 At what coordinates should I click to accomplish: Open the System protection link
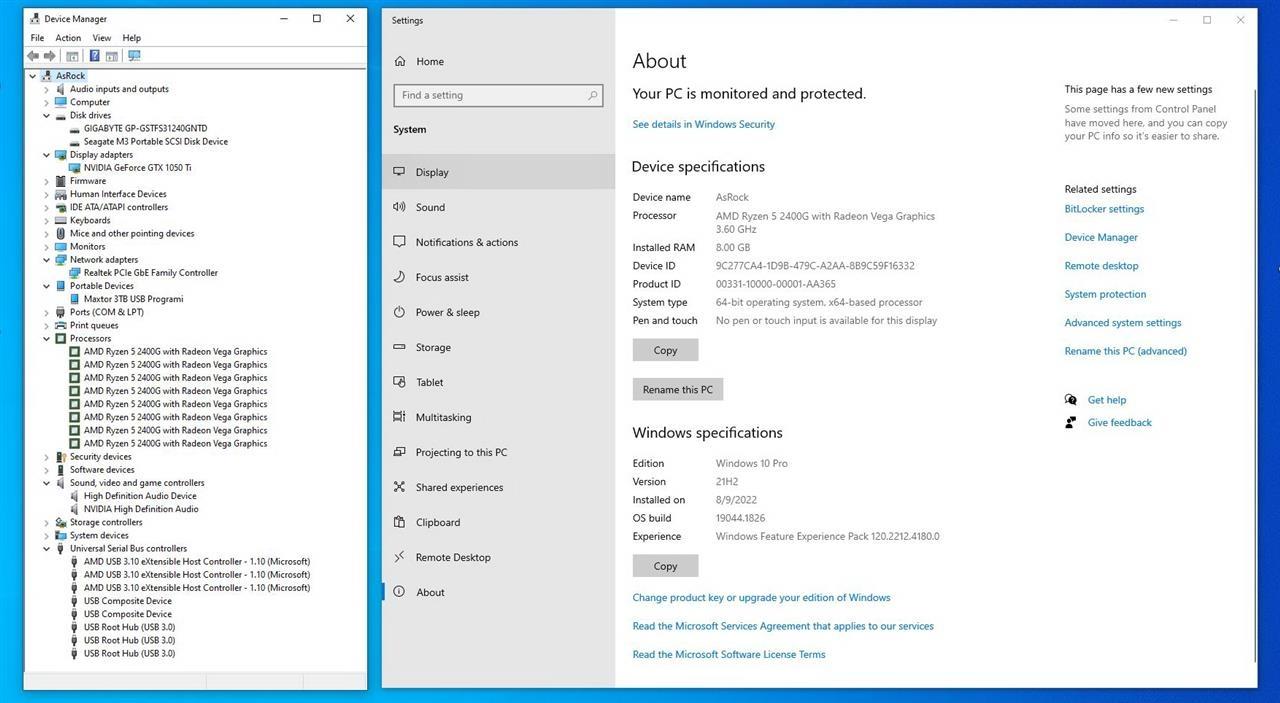tap(1105, 294)
